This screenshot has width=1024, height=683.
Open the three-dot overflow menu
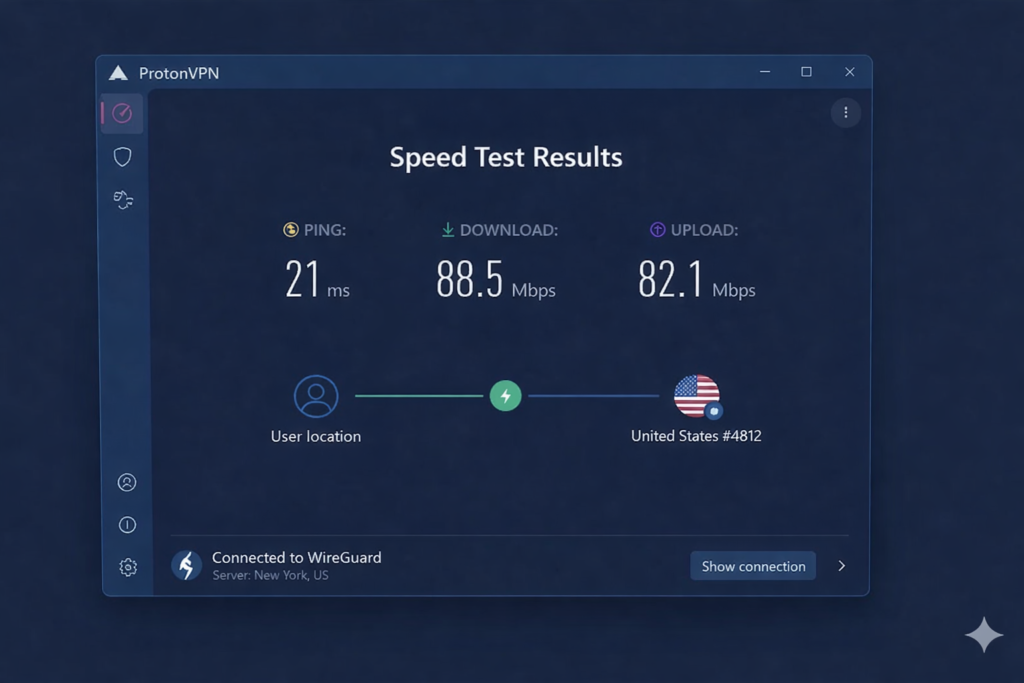[846, 113]
